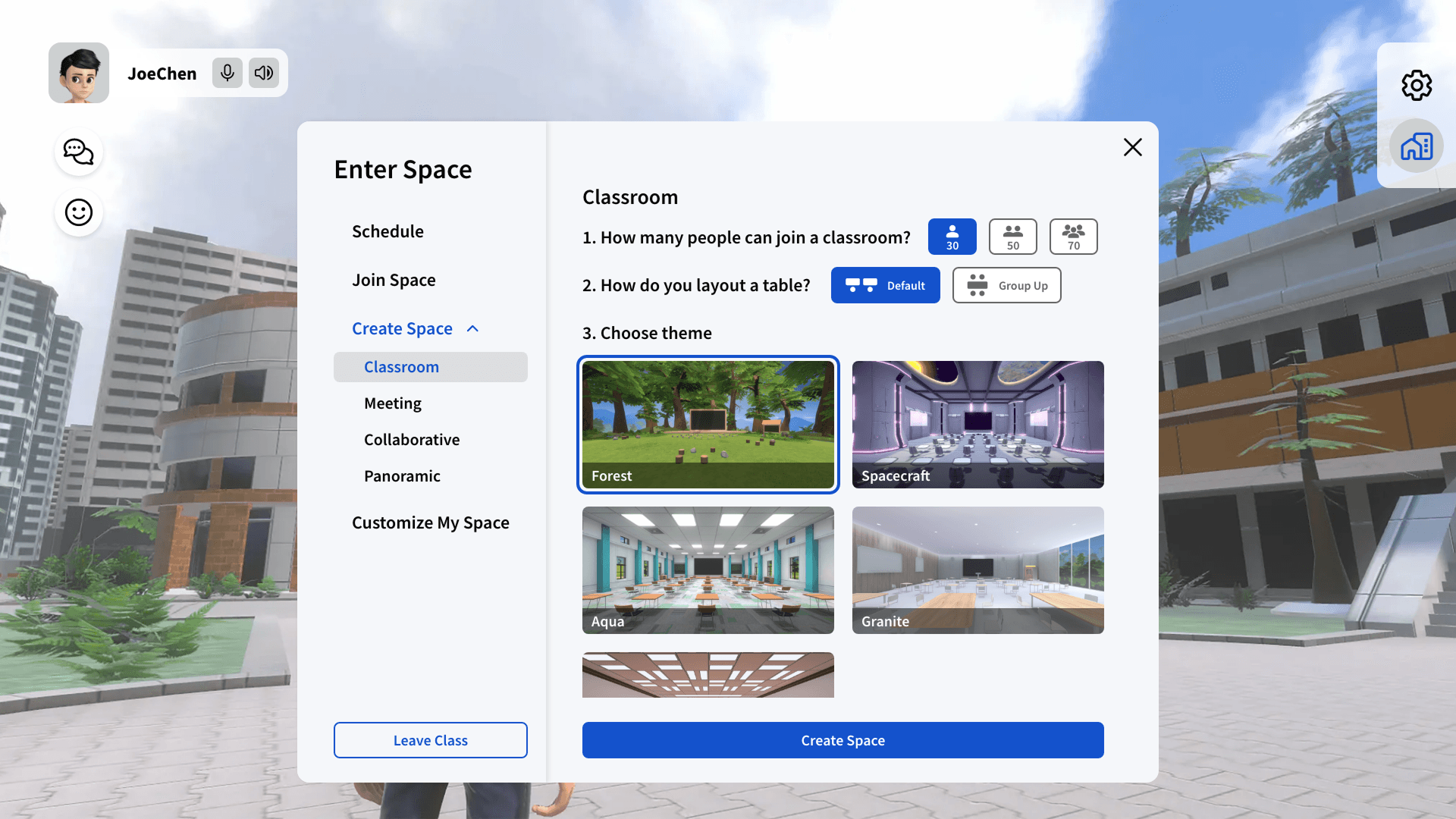Select the Default table layout
The width and height of the screenshot is (1456, 819).
tap(885, 285)
